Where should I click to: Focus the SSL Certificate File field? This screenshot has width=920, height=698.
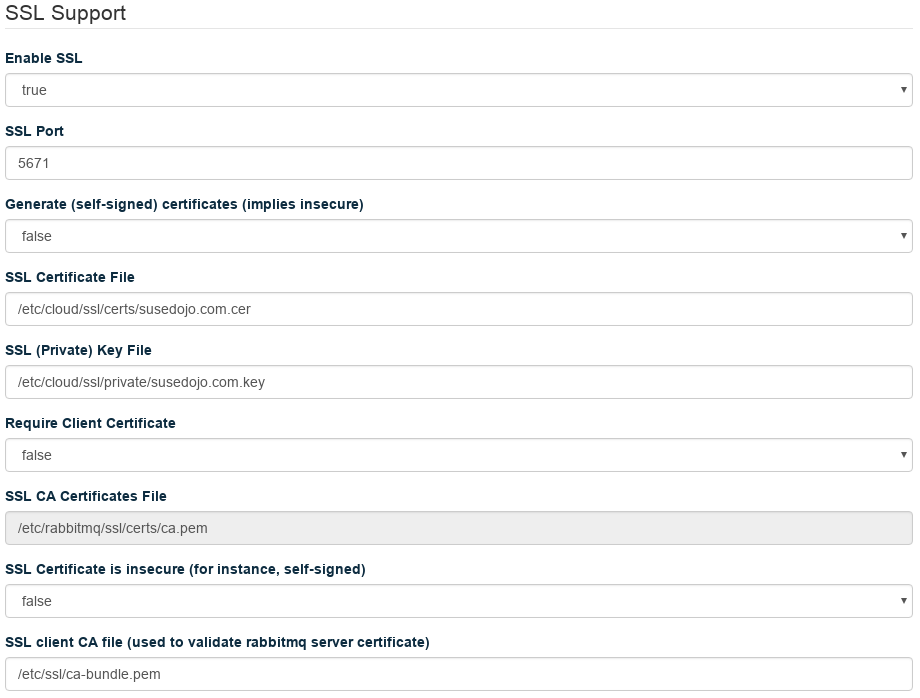[458, 309]
